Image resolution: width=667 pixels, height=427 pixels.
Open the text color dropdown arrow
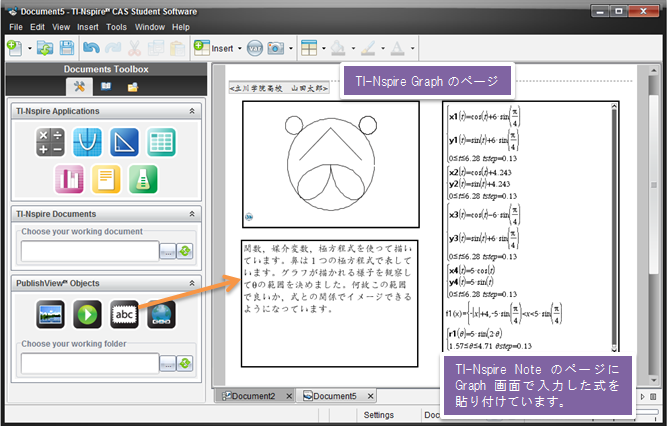[412, 48]
